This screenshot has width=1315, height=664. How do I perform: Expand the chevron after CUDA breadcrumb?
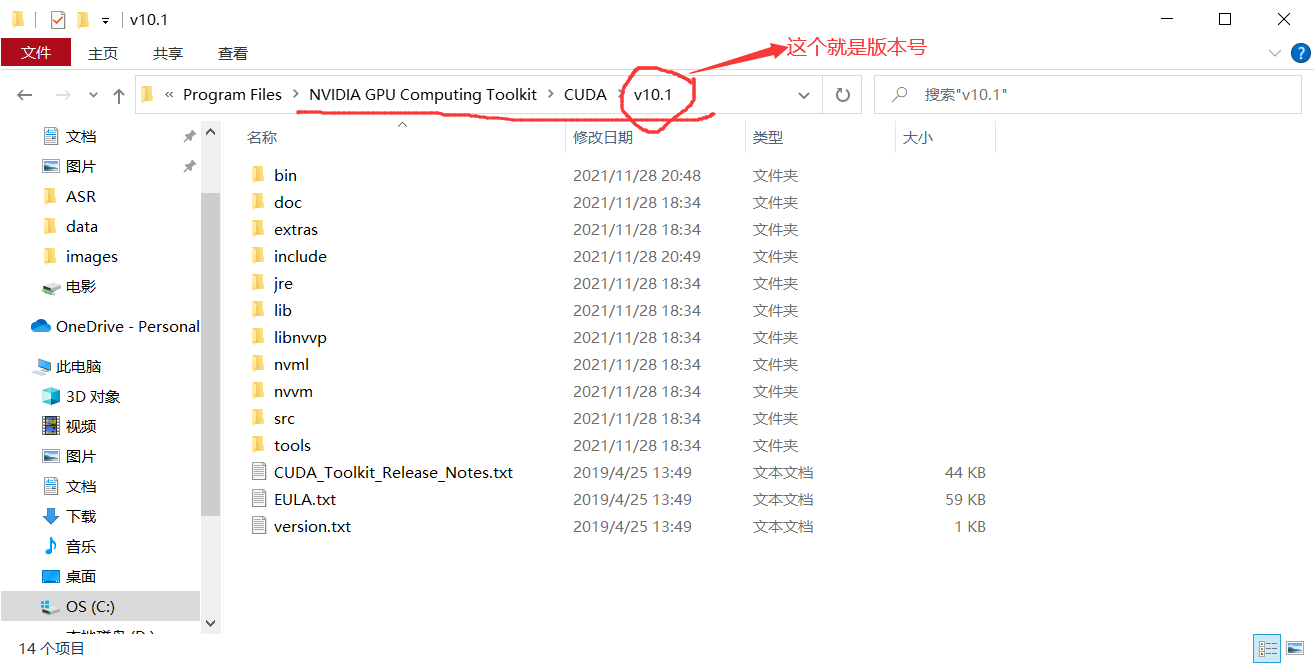coord(620,94)
